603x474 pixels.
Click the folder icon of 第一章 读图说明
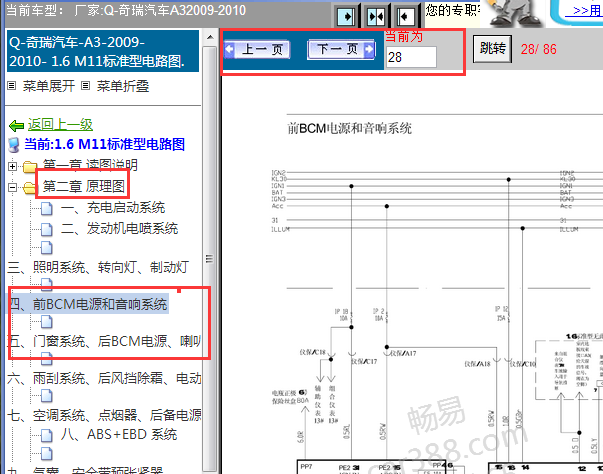click(x=30, y=167)
